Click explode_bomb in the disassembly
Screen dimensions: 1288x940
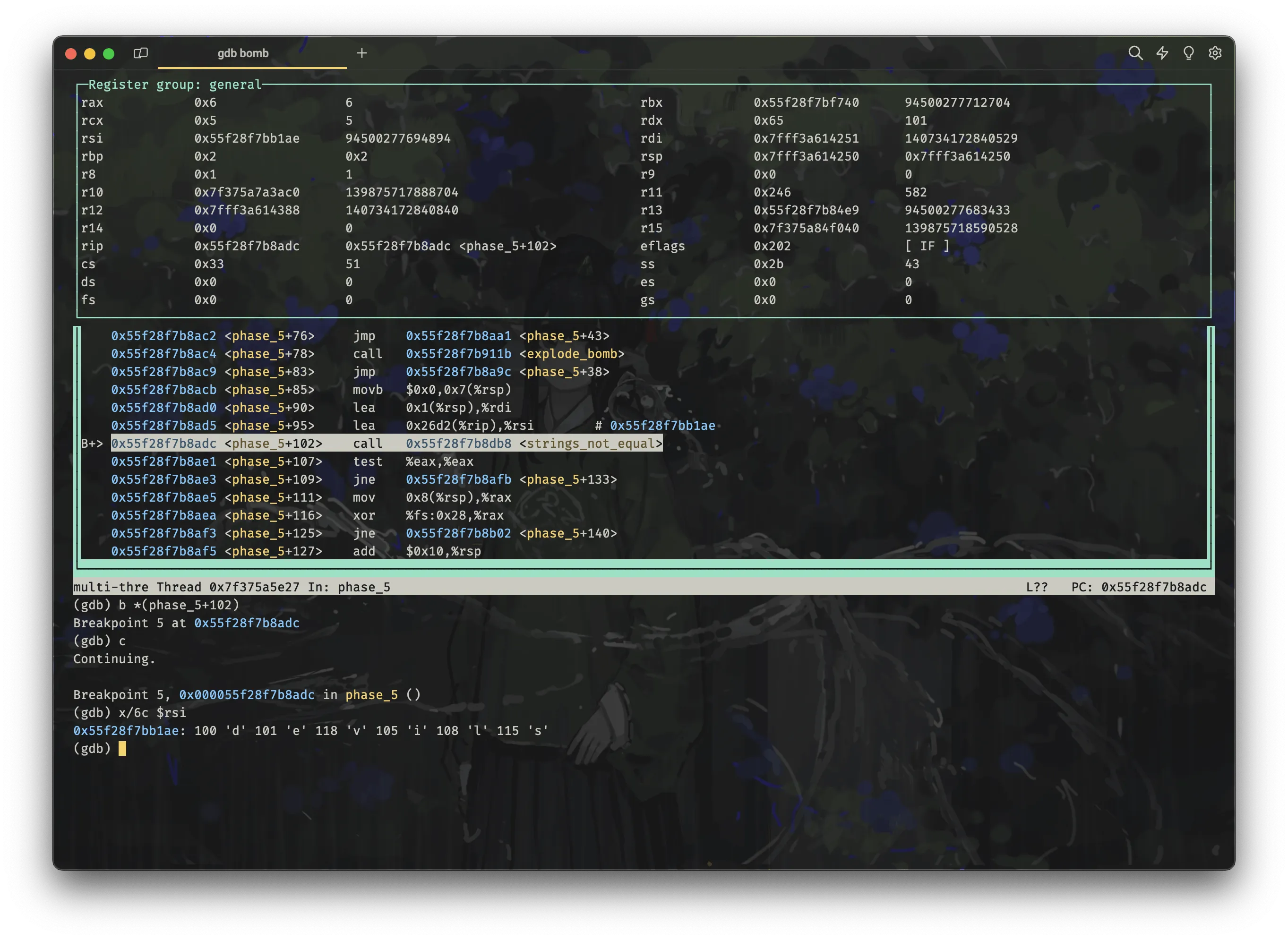[x=572, y=353]
